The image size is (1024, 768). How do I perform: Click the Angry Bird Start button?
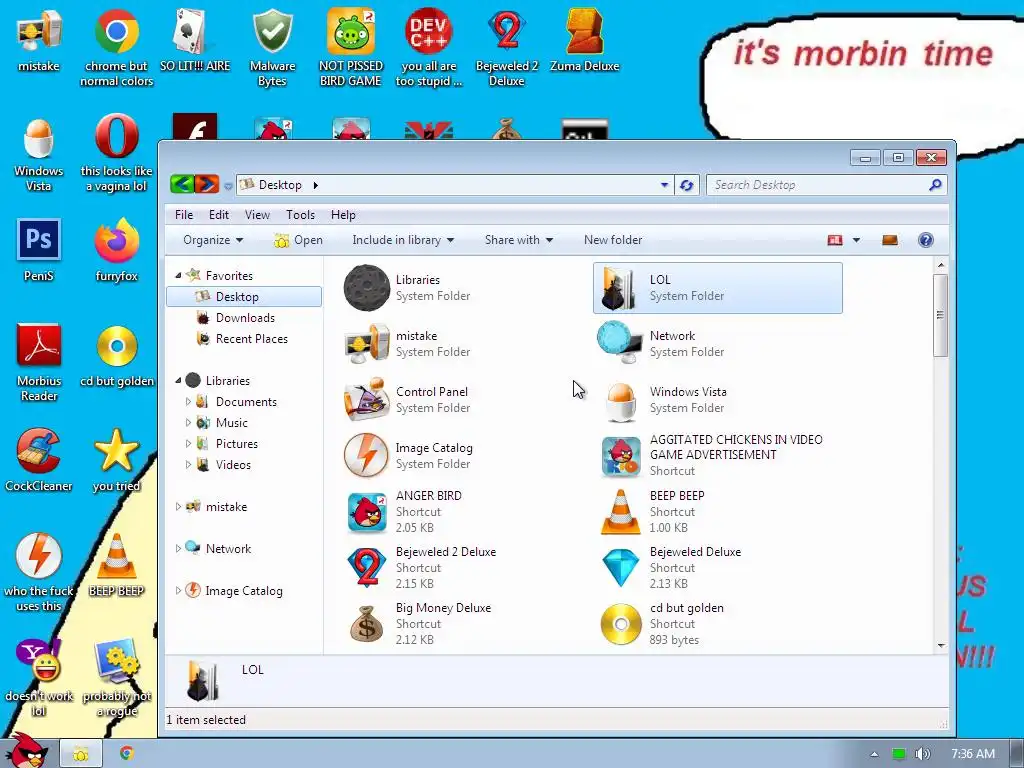[x=27, y=751]
